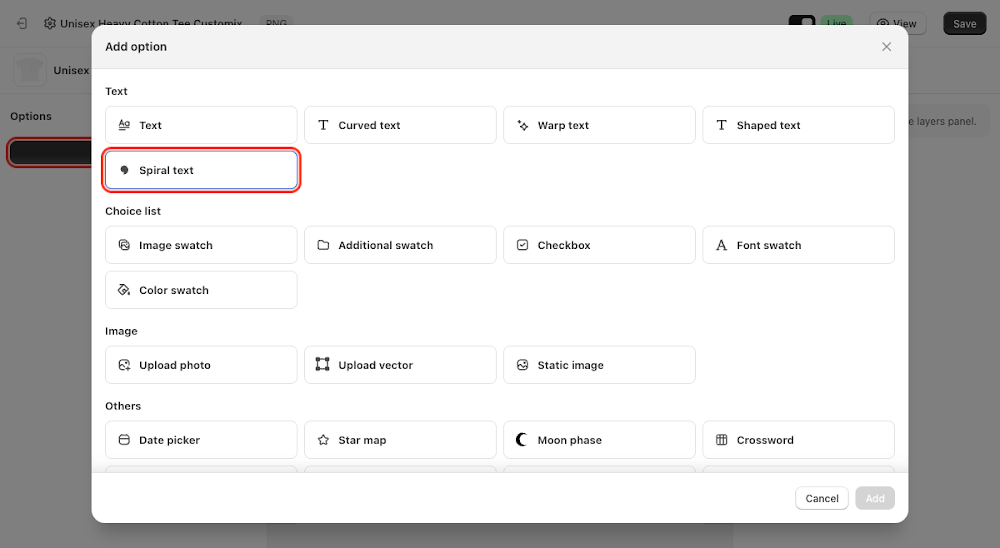This screenshot has height=548, width=1000.
Task: Select the Color swatch option
Action: [x=201, y=290]
